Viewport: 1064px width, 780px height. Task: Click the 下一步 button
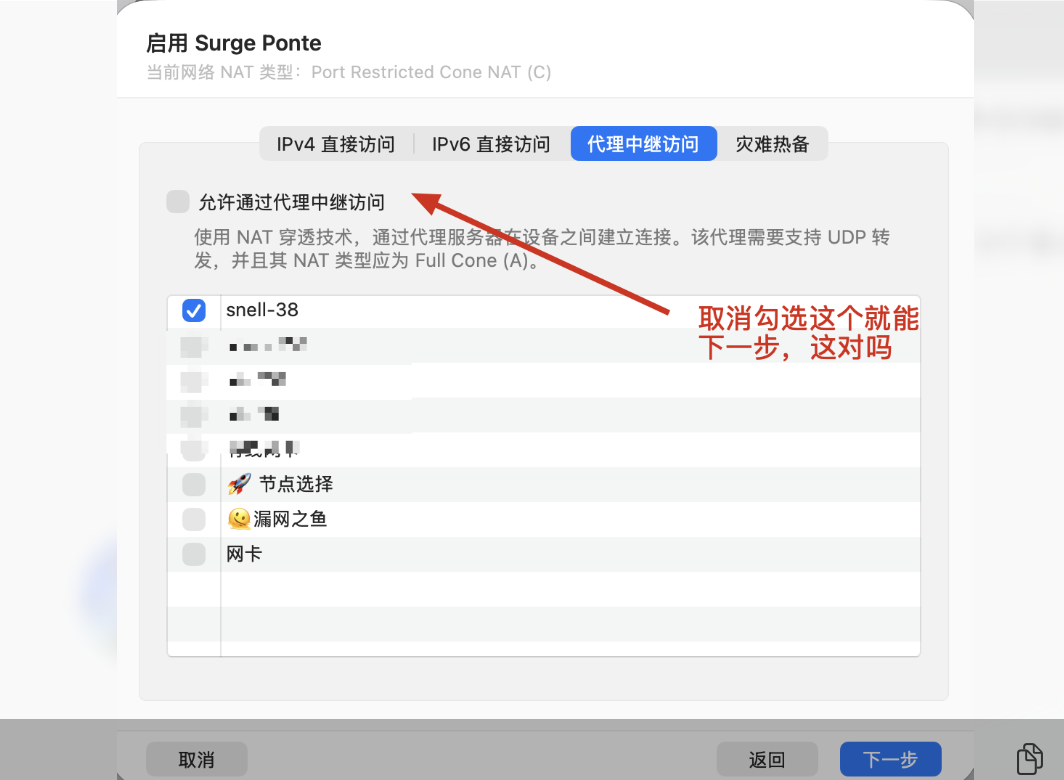(x=890, y=759)
